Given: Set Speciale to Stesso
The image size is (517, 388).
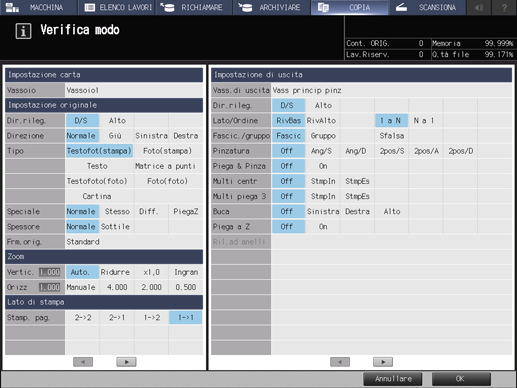Looking at the screenshot, I should pyautogui.click(x=117, y=211).
